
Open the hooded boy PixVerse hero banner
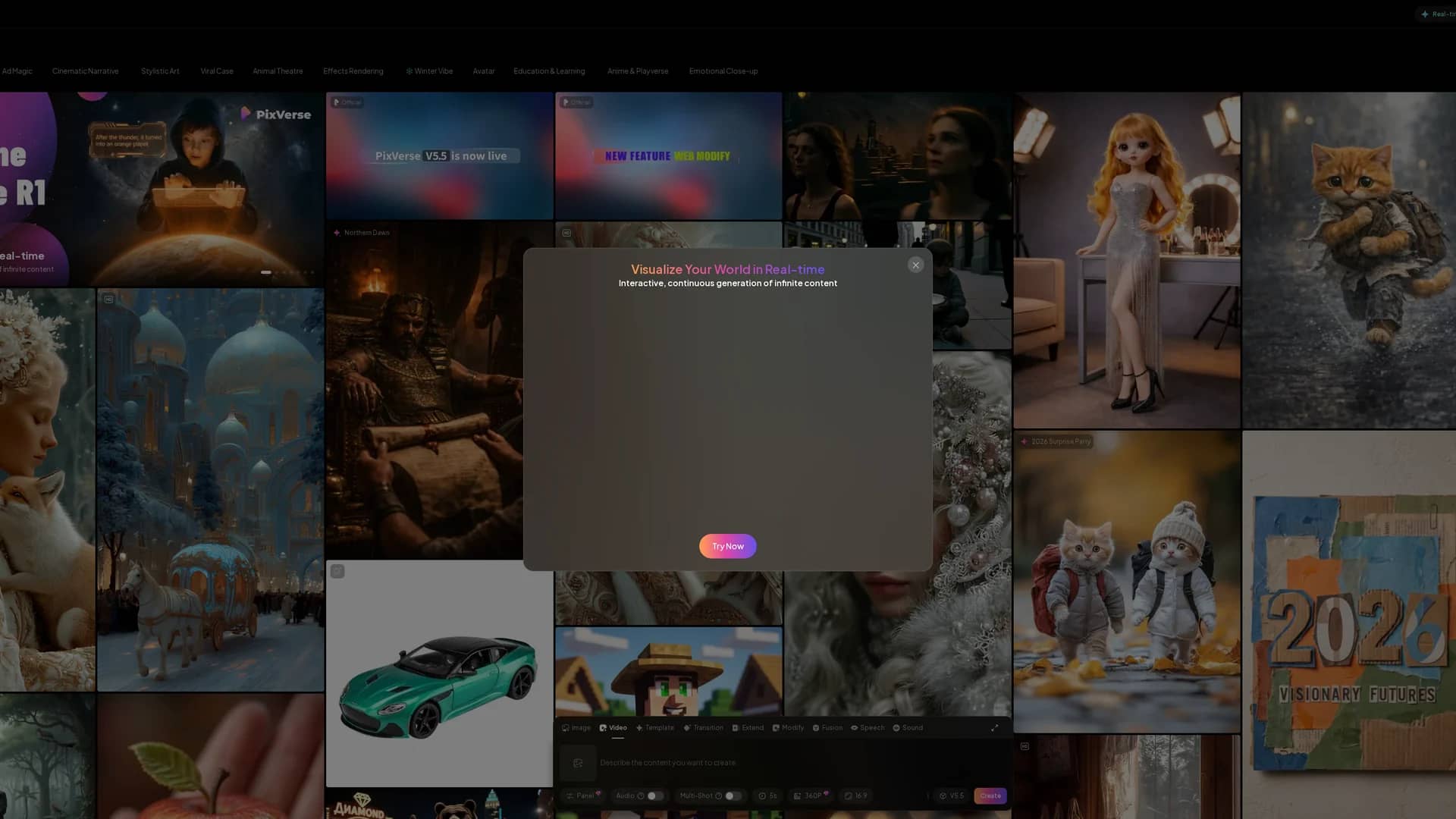tap(162, 189)
